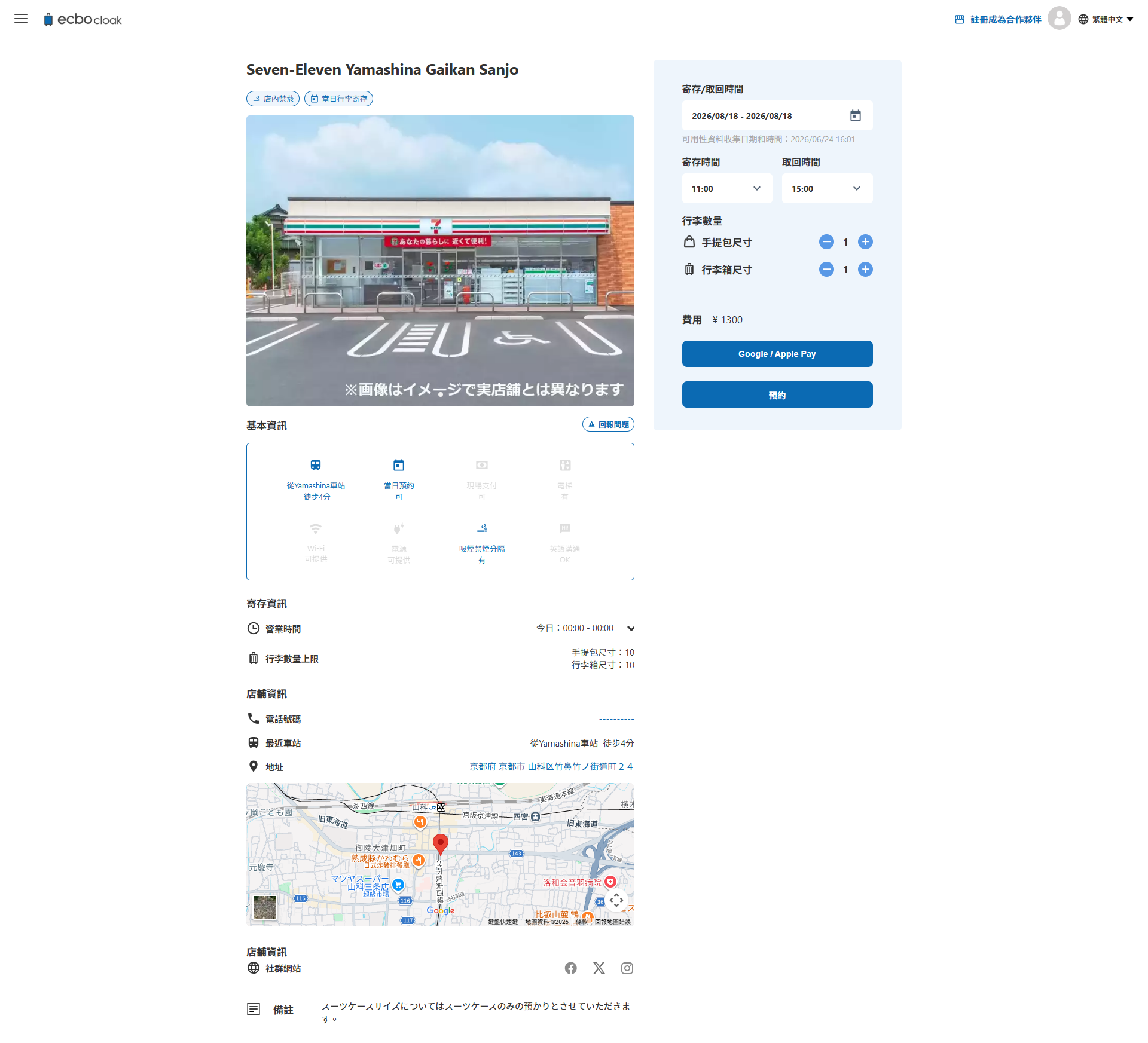
Task: Click the 手提包尺寸：10 limit text
Action: 603,652
